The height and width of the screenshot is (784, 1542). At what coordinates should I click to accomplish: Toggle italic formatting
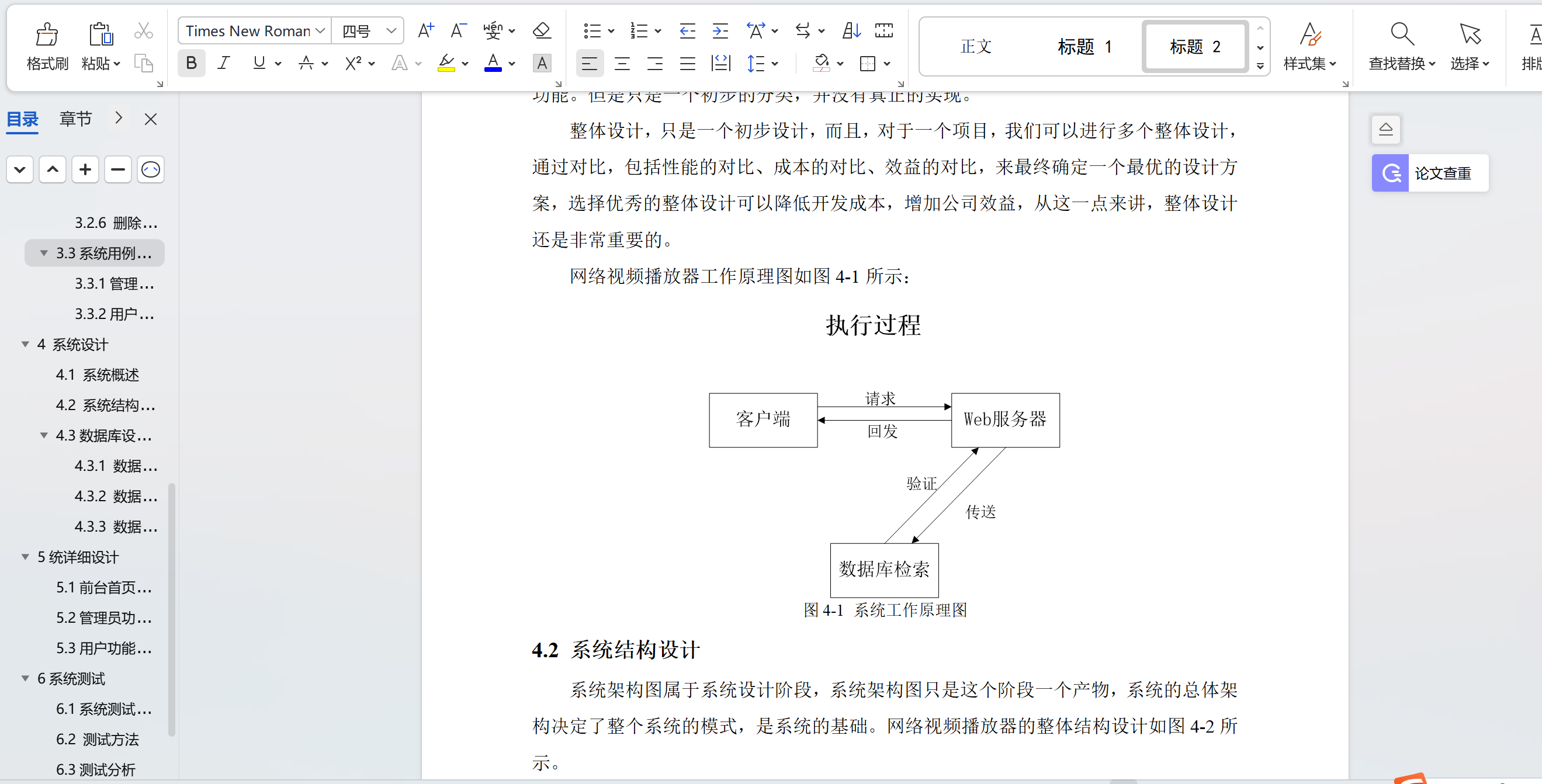pyautogui.click(x=224, y=63)
